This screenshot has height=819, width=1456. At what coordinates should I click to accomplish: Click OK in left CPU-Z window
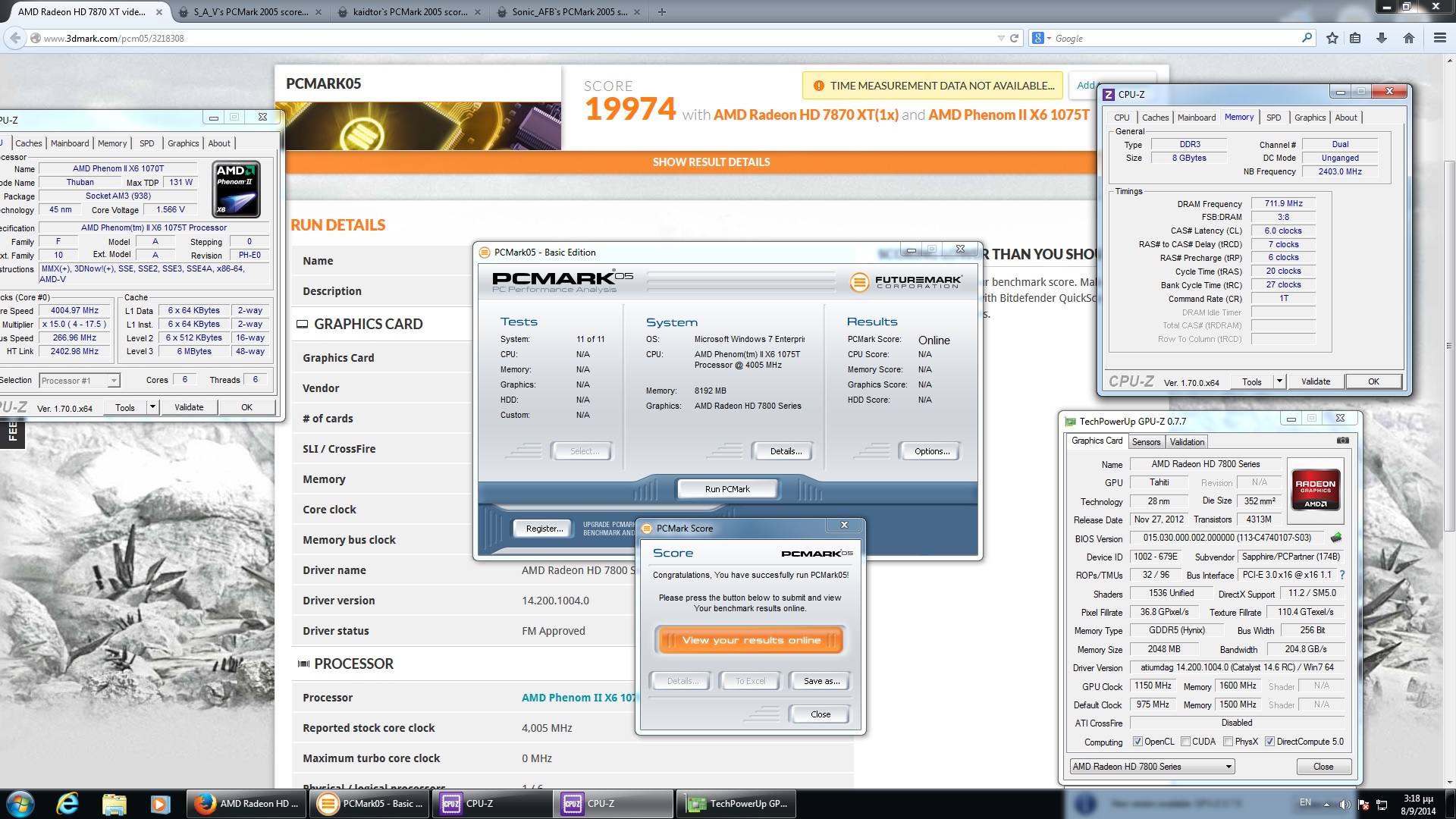[246, 407]
